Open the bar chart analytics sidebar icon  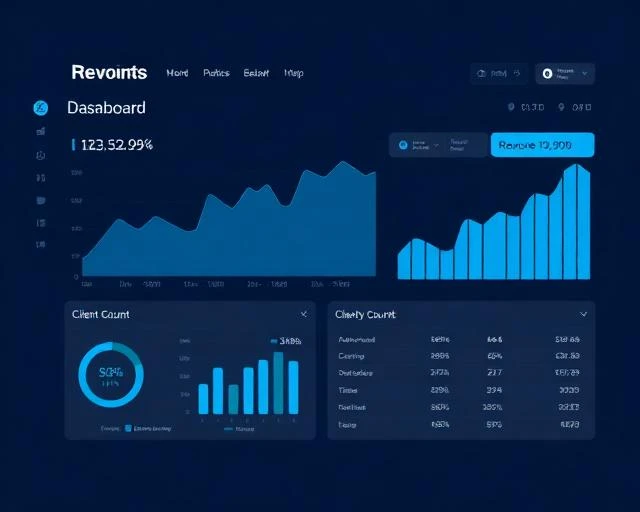tap(40, 131)
